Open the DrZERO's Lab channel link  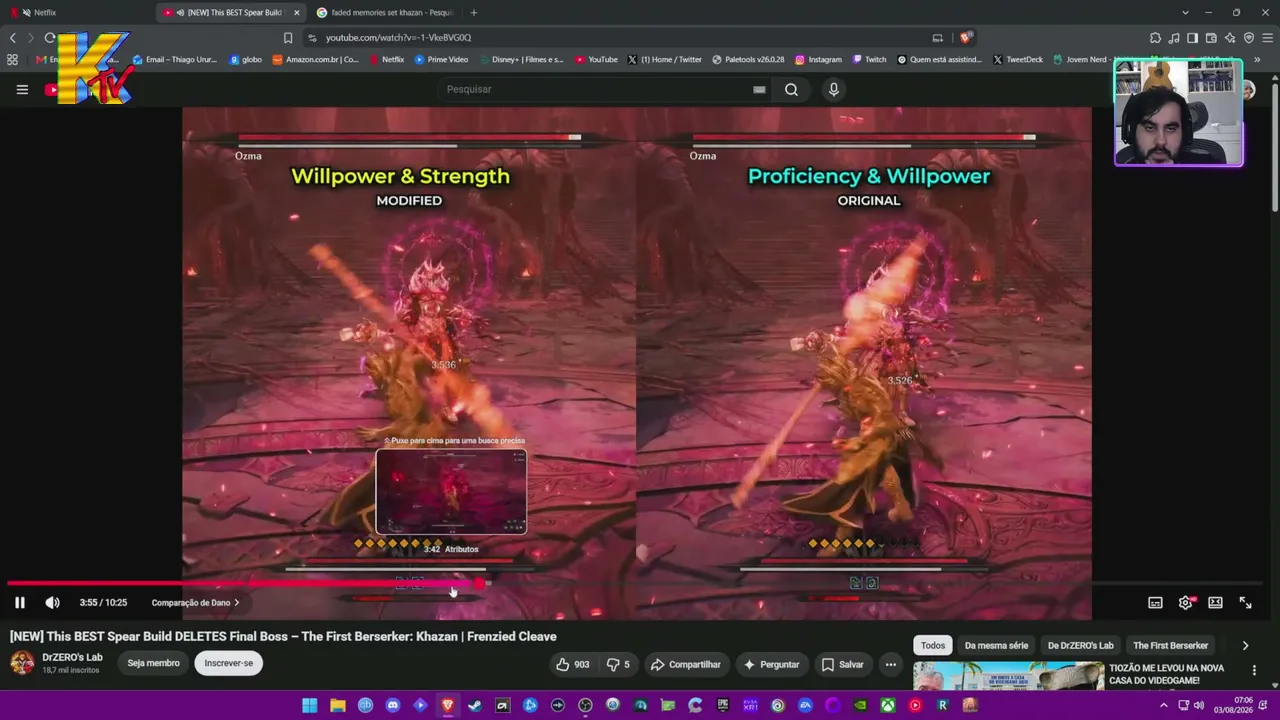pos(72,657)
